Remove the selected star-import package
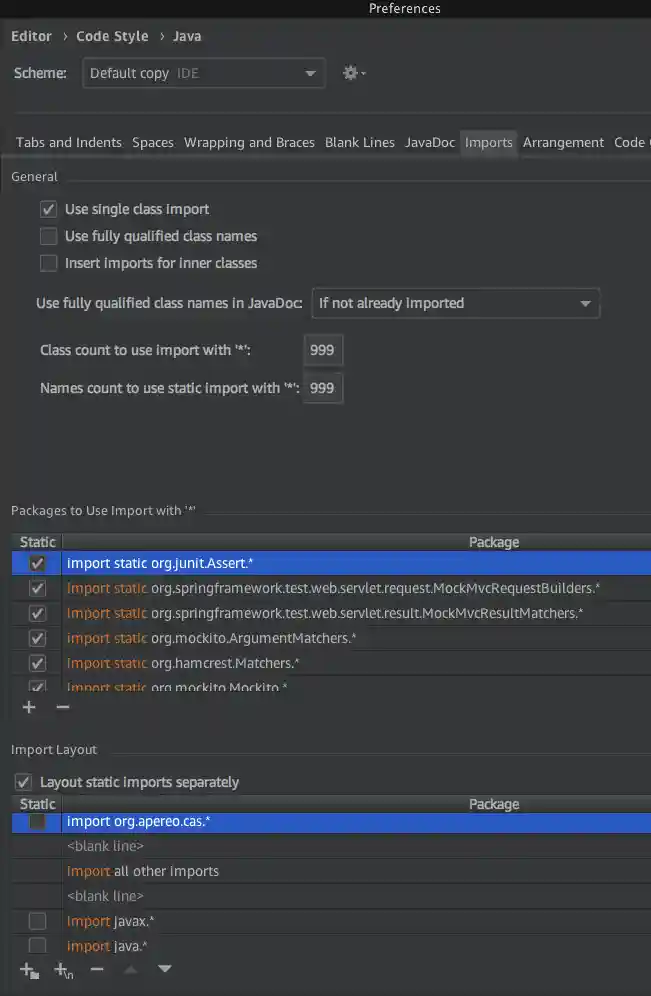Image resolution: width=651 pixels, height=996 pixels. click(63, 707)
